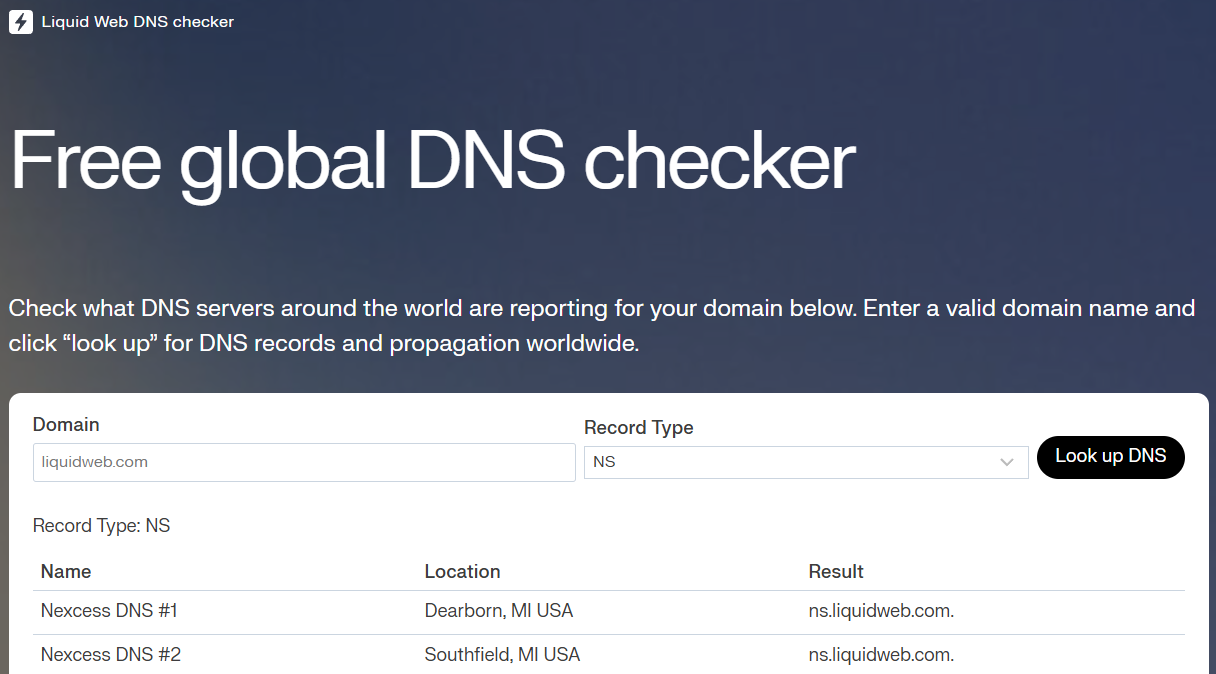Click the Dearborn, MI USA location text

499,610
